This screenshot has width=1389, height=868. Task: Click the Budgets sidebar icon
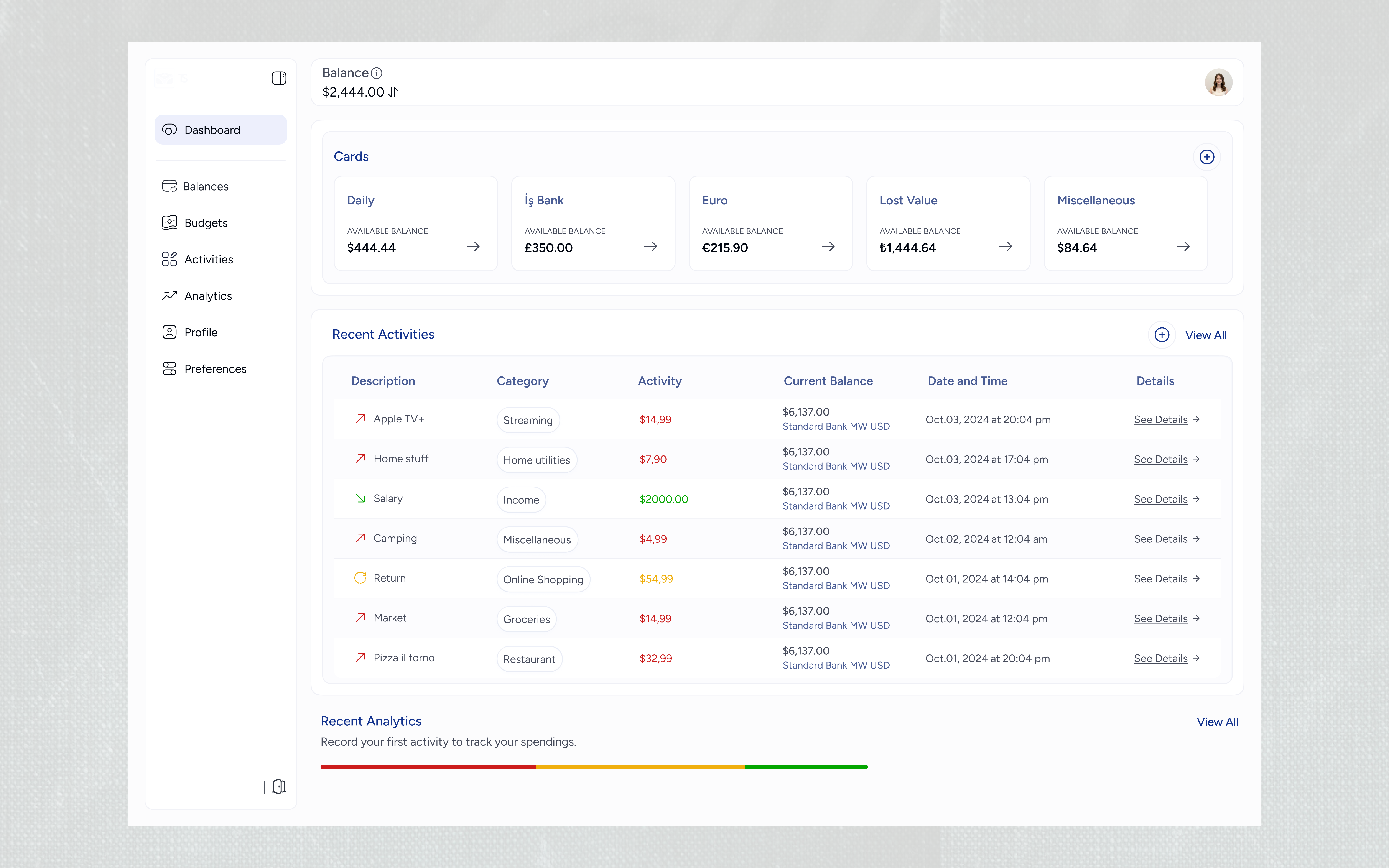point(169,223)
